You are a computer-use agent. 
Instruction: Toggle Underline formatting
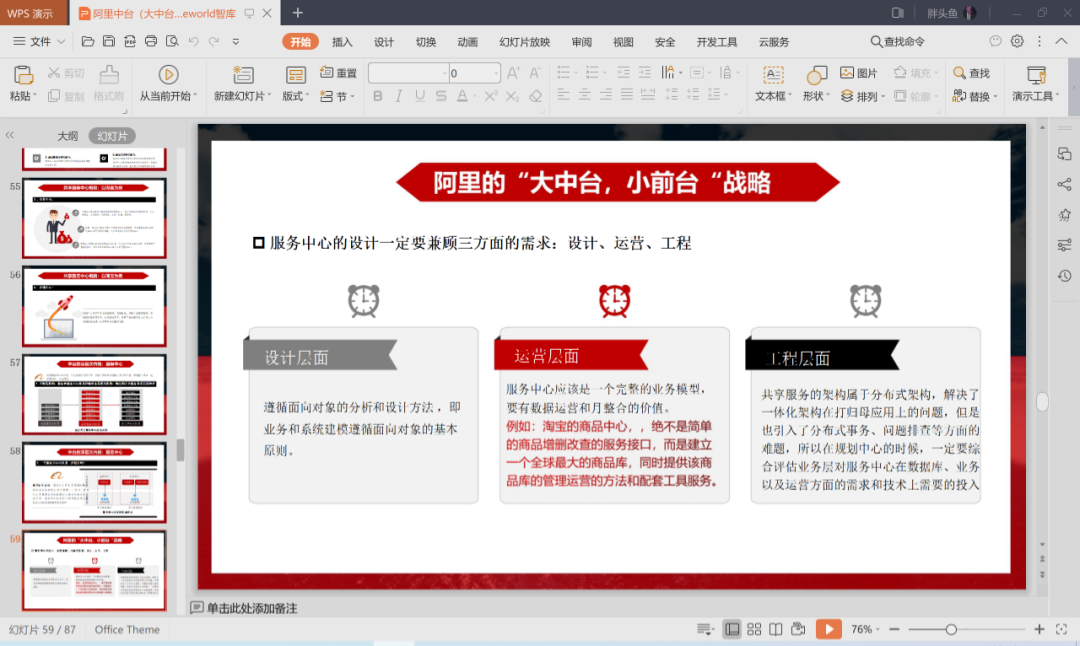tap(419, 96)
